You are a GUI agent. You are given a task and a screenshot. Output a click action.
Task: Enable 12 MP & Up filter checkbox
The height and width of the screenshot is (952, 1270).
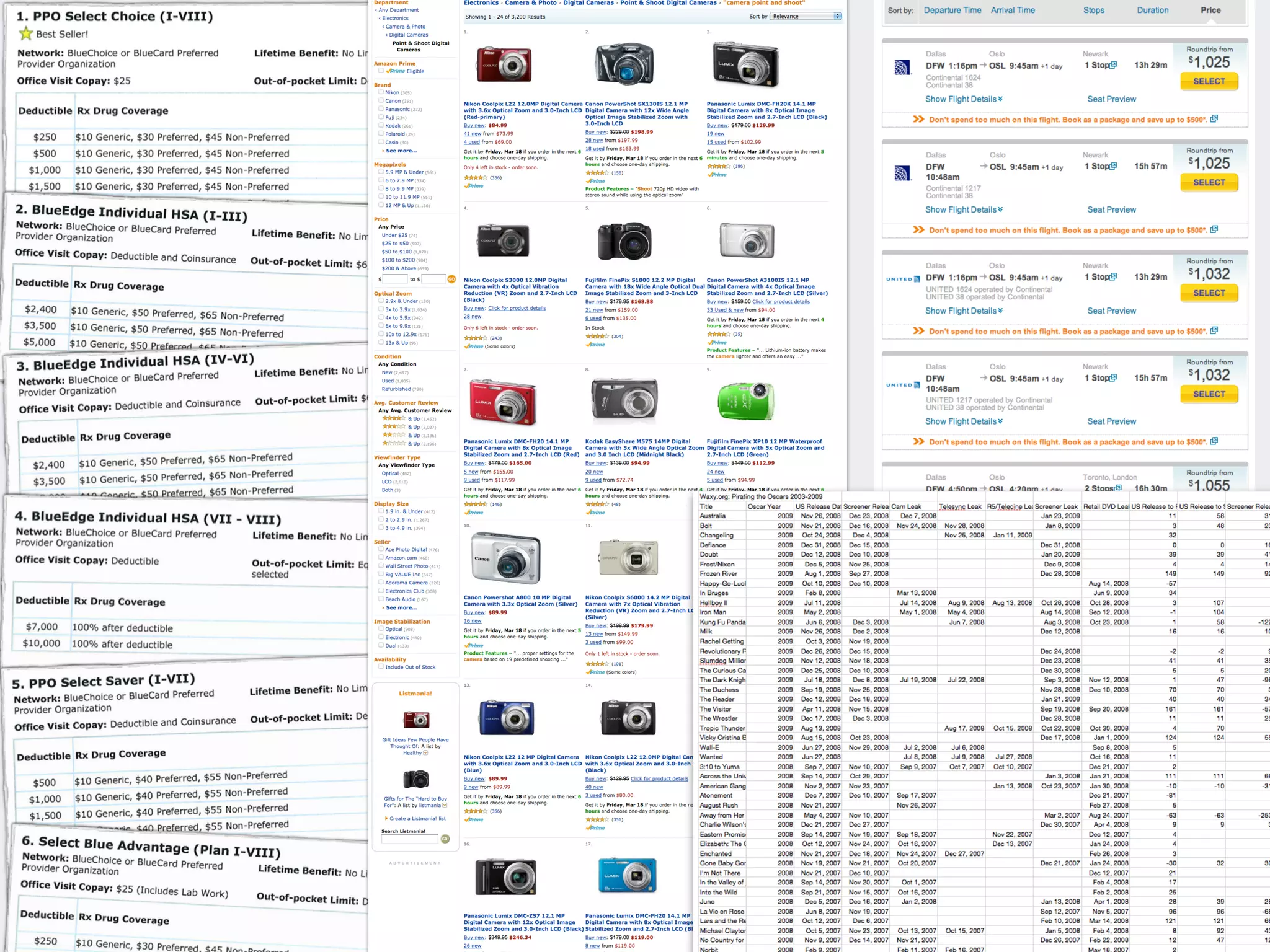[x=381, y=205]
